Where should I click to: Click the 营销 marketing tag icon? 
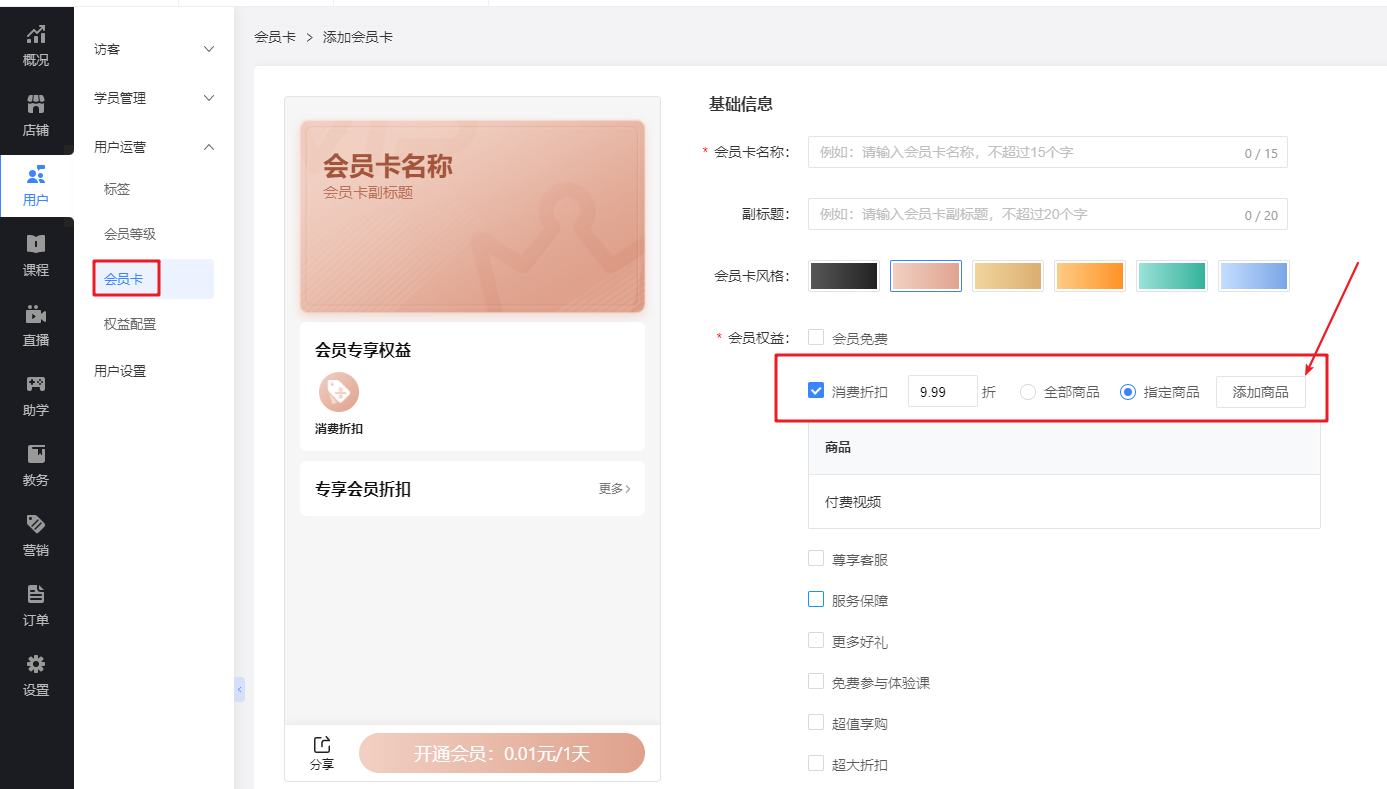tap(36, 524)
